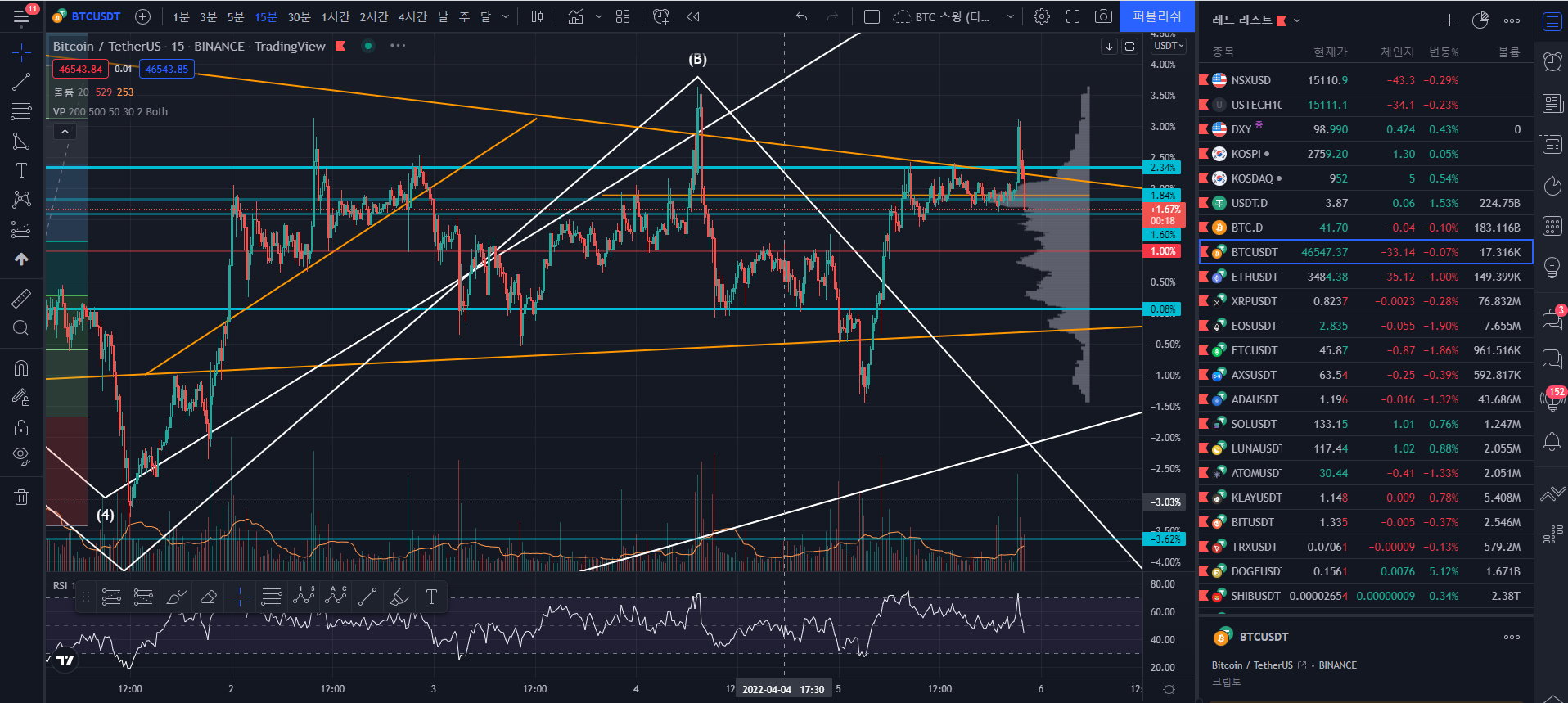Open the ideas lightbulb panel
The image size is (1568, 703).
[x=1552, y=268]
